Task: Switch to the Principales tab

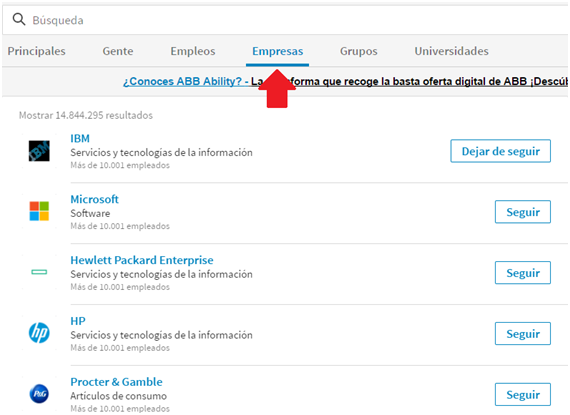Action: coord(37,51)
